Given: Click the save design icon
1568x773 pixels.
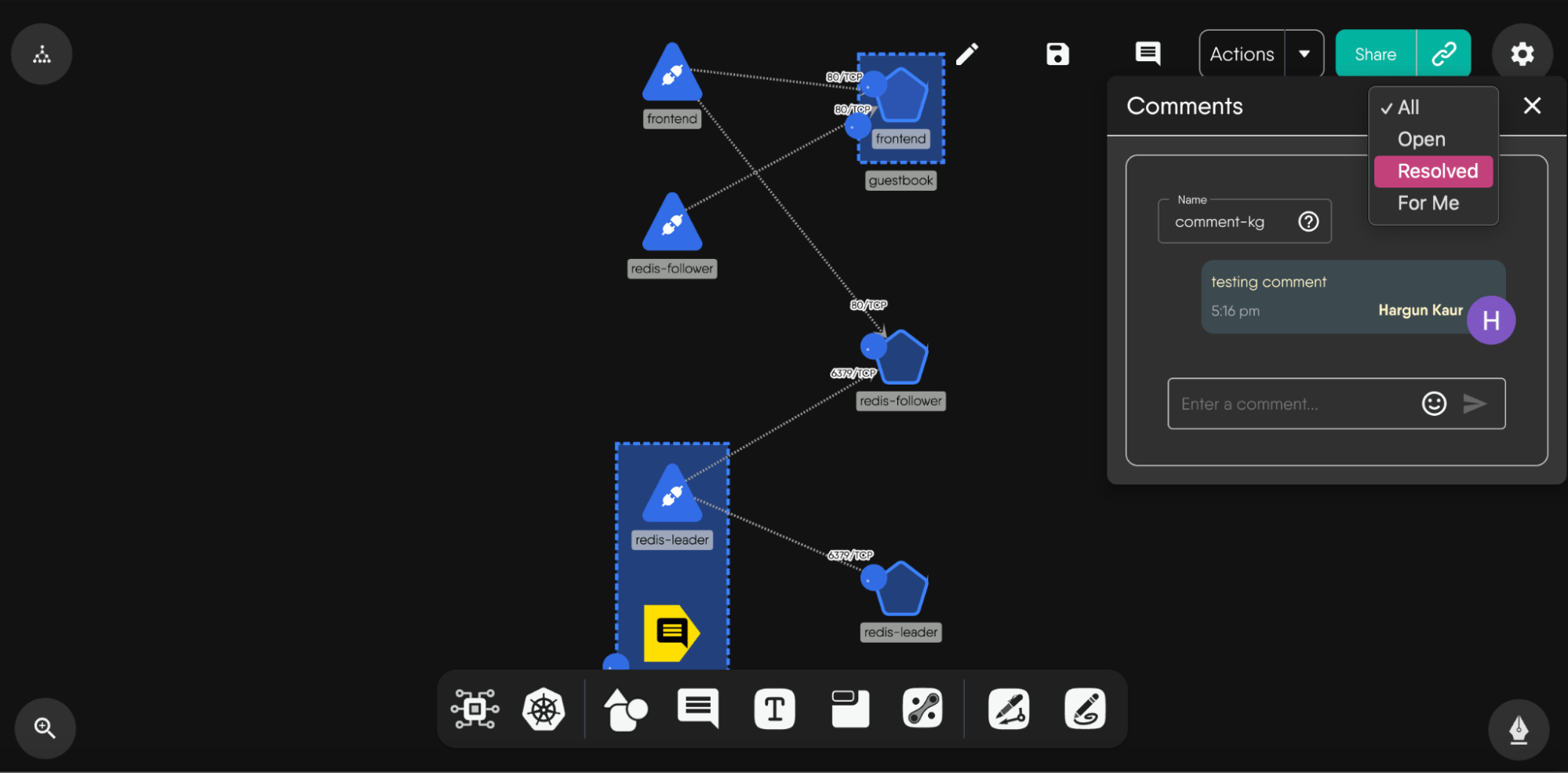Looking at the screenshot, I should [1057, 54].
